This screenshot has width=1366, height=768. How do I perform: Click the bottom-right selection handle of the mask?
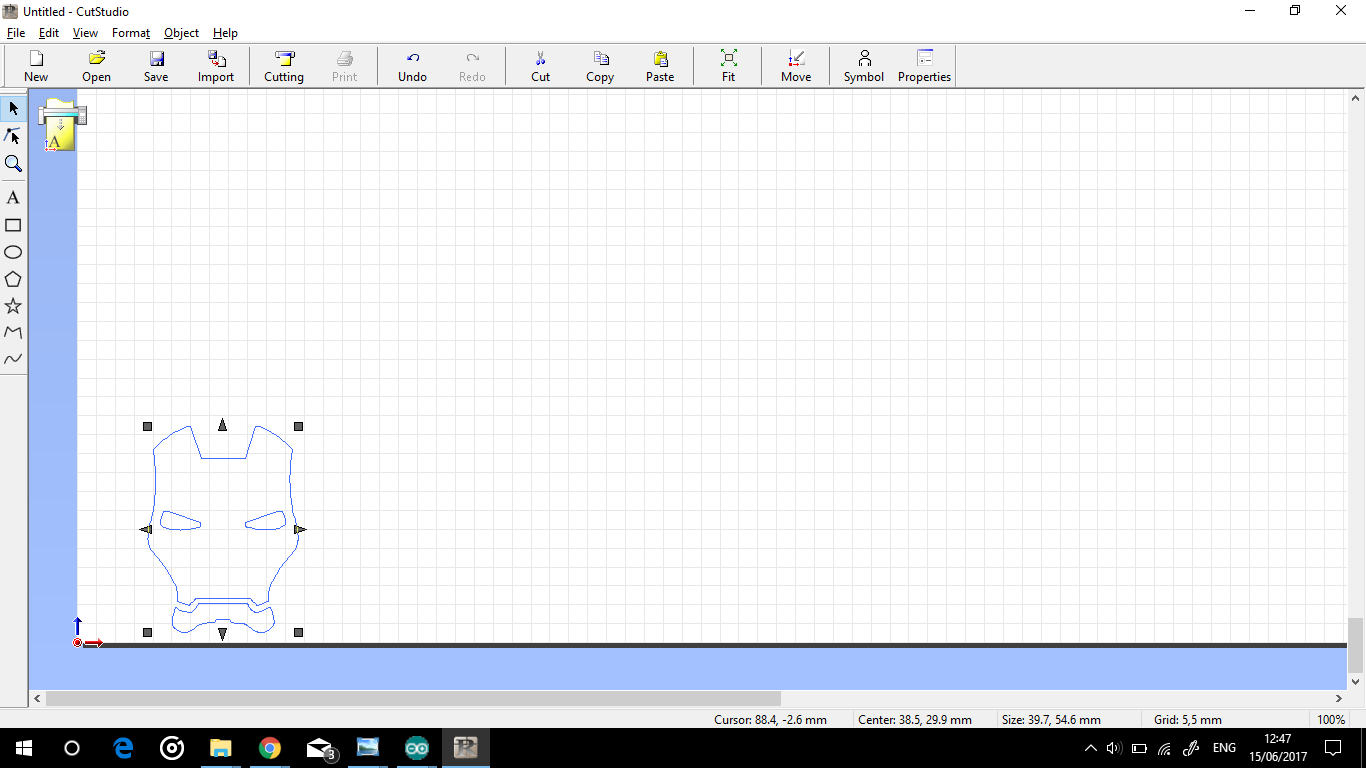coord(298,632)
